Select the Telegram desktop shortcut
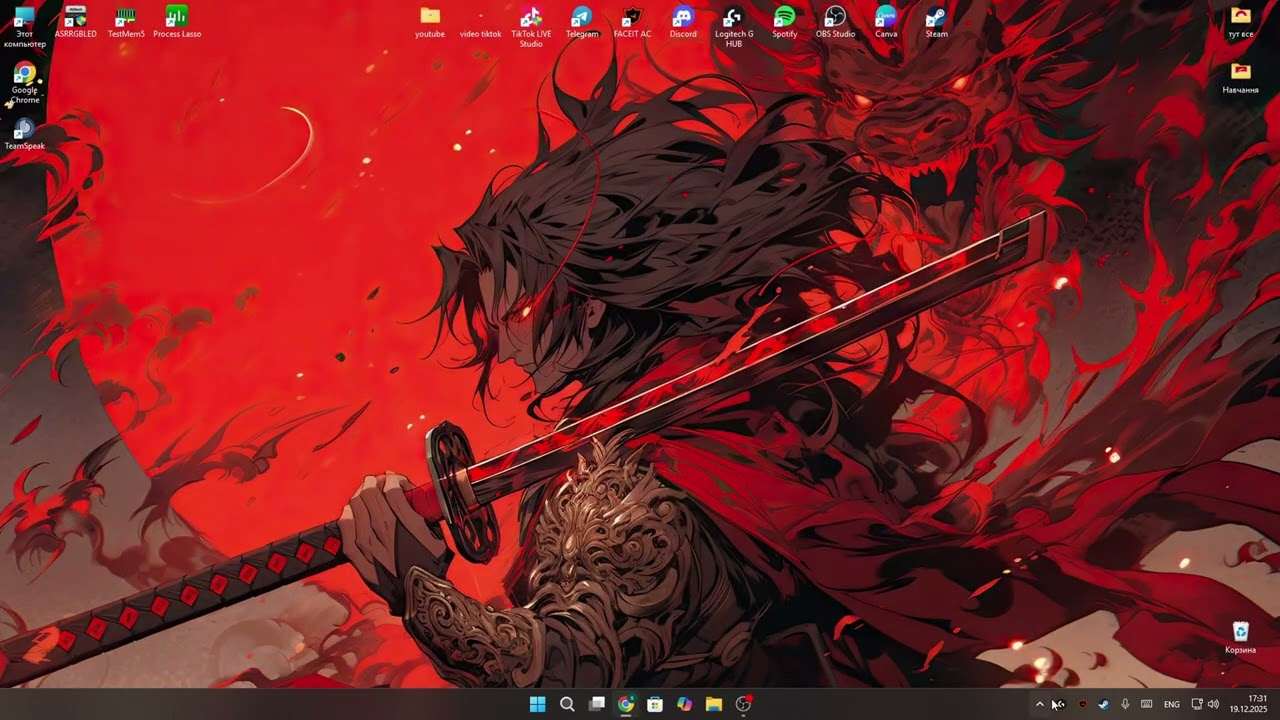The width and height of the screenshot is (1280, 720). pos(582,22)
